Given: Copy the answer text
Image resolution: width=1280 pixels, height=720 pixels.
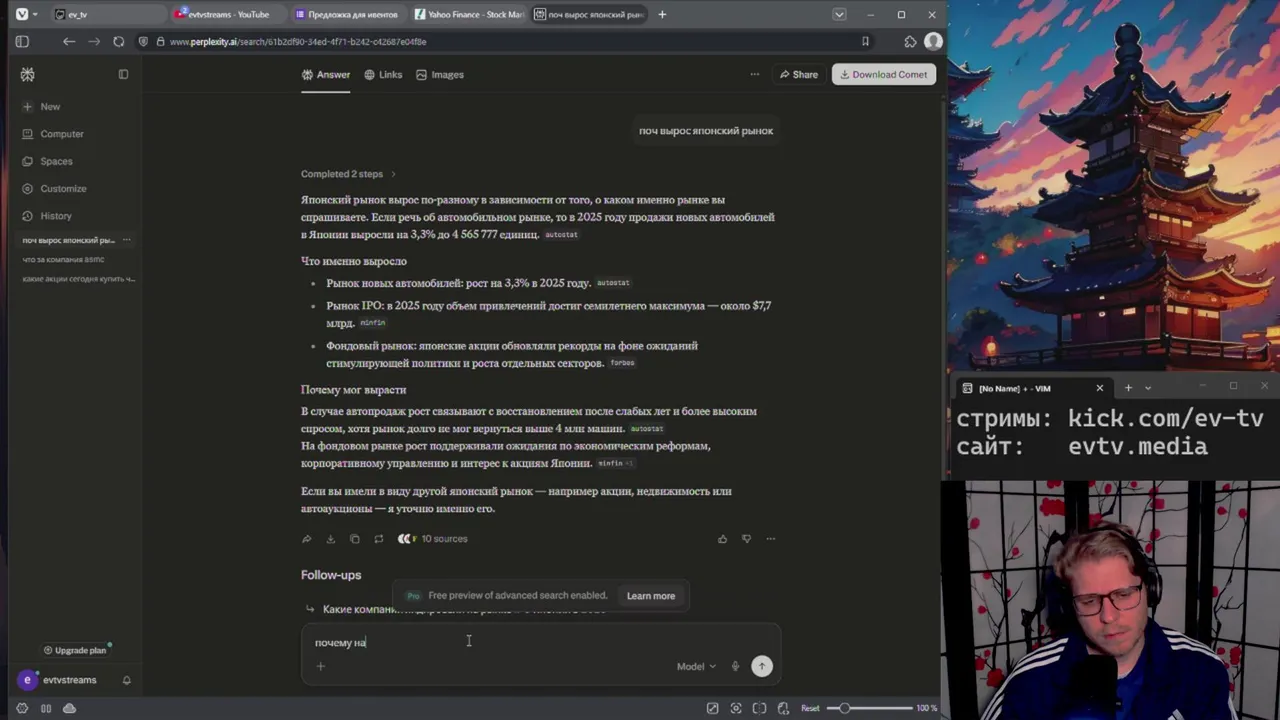Looking at the screenshot, I should click(x=355, y=539).
